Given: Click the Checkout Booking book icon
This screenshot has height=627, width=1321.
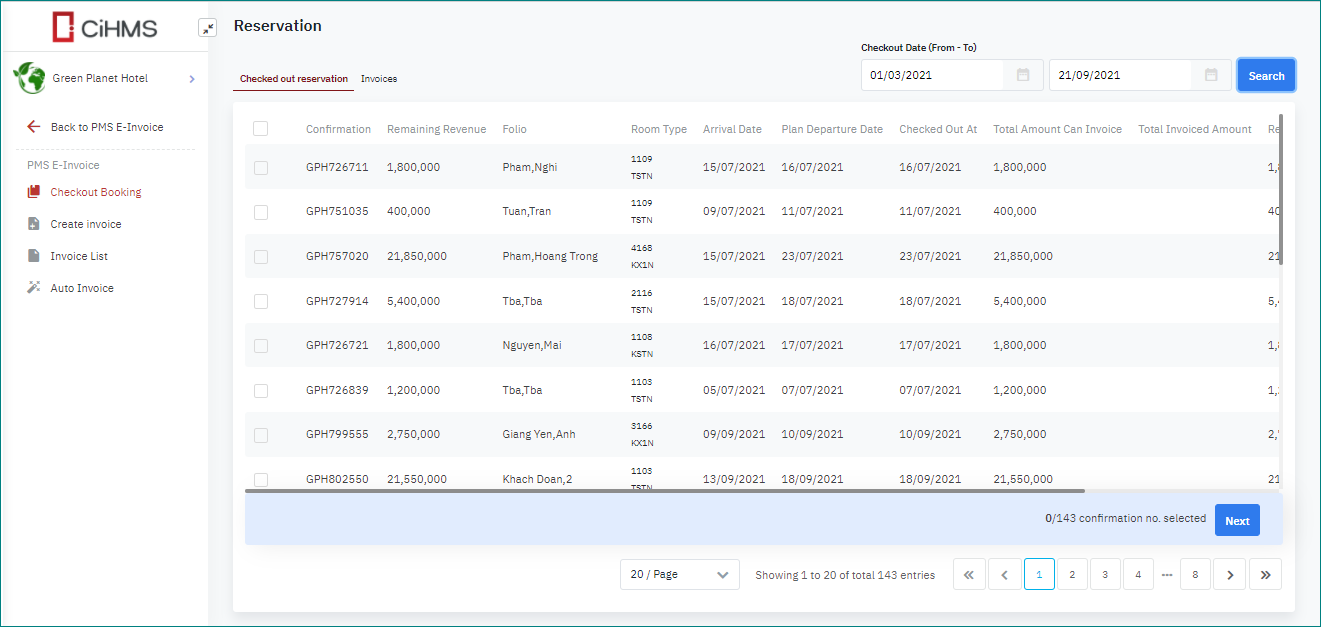Looking at the screenshot, I should coord(34,192).
